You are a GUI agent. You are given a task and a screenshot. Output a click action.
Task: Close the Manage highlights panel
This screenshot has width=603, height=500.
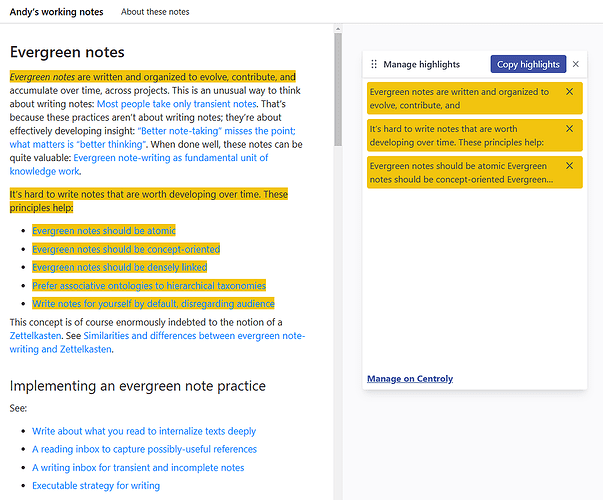point(576,64)
